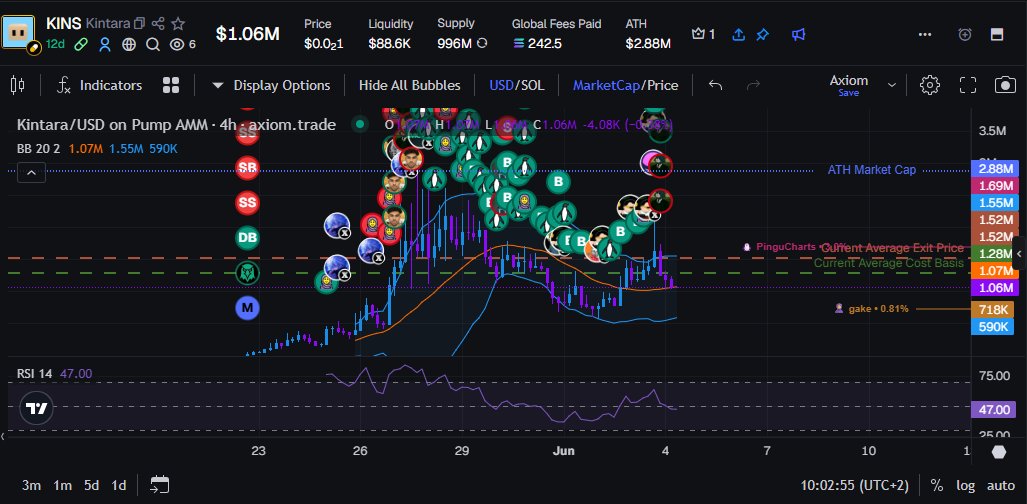Select the 1m date range
This screenshot has height=504, width=1027.
coord(62,486)
